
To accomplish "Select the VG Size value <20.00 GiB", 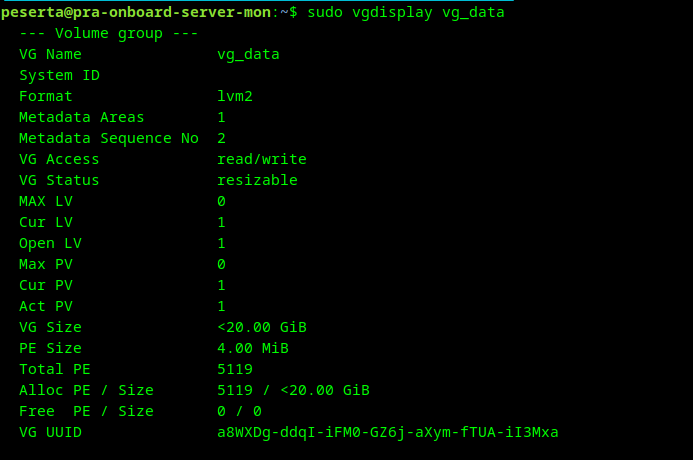I will point(262,327).
